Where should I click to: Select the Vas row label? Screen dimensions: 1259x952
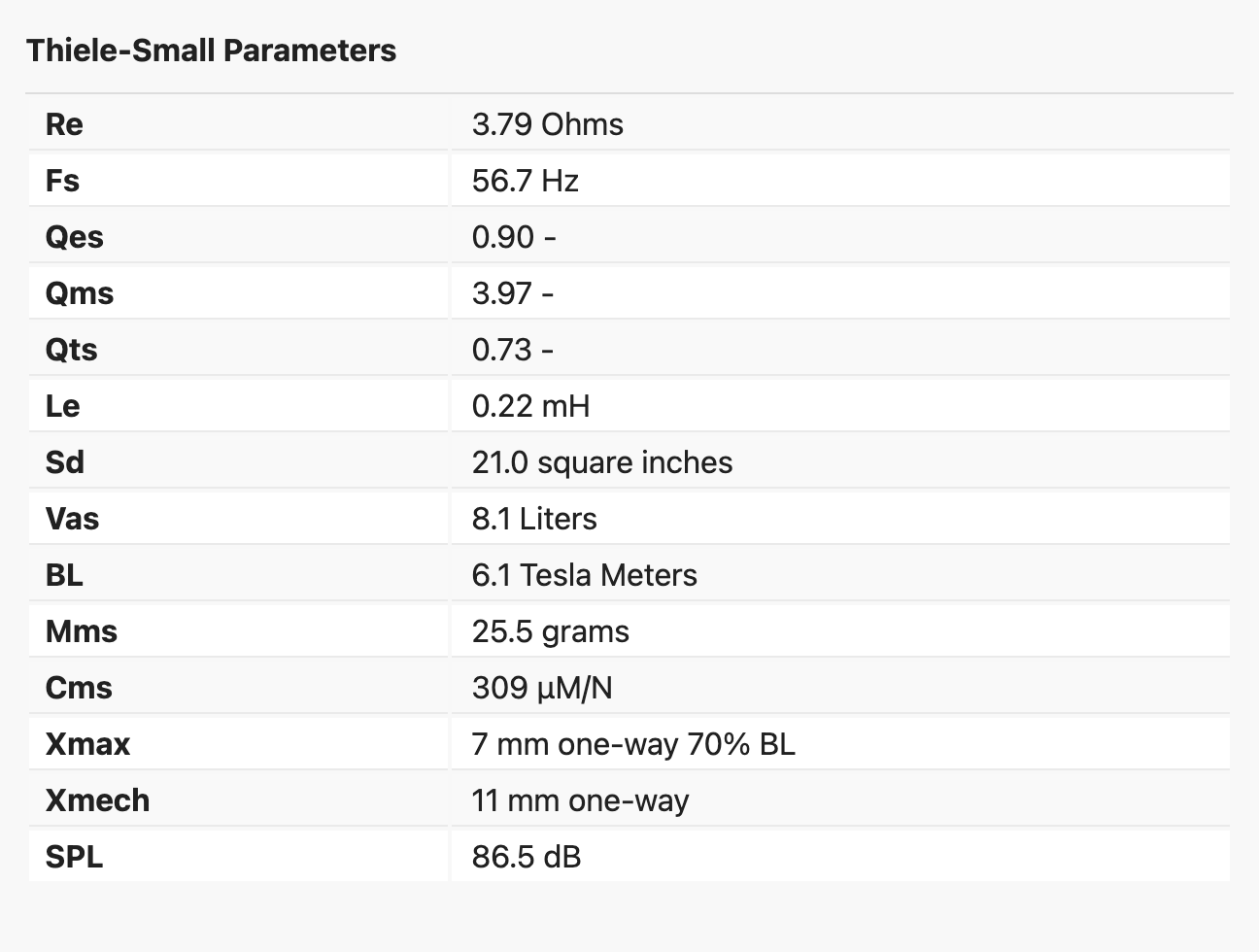click(x=72, y=519)
